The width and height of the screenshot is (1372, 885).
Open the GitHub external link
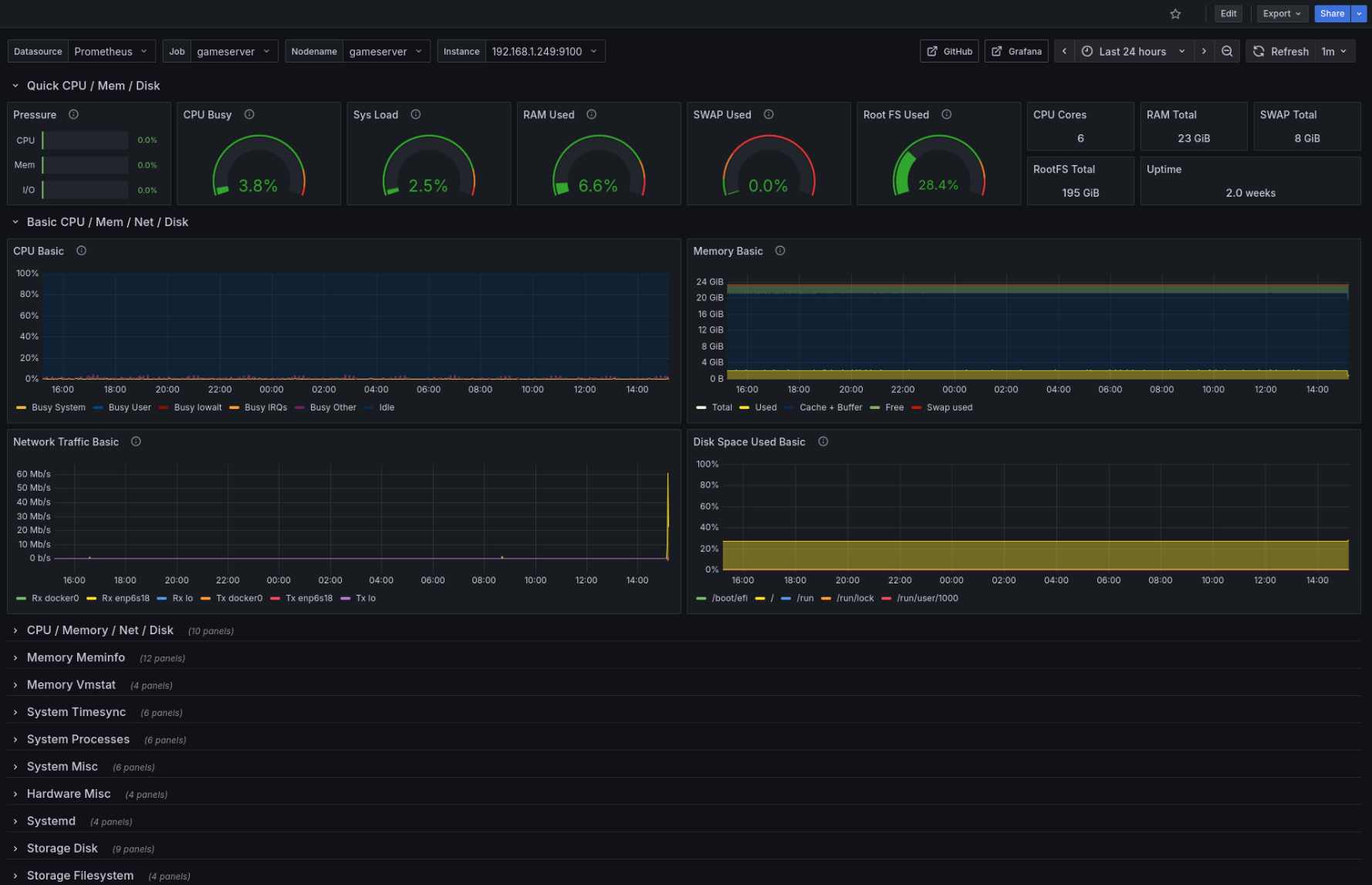pyautogui.click(x=949, y=50)
